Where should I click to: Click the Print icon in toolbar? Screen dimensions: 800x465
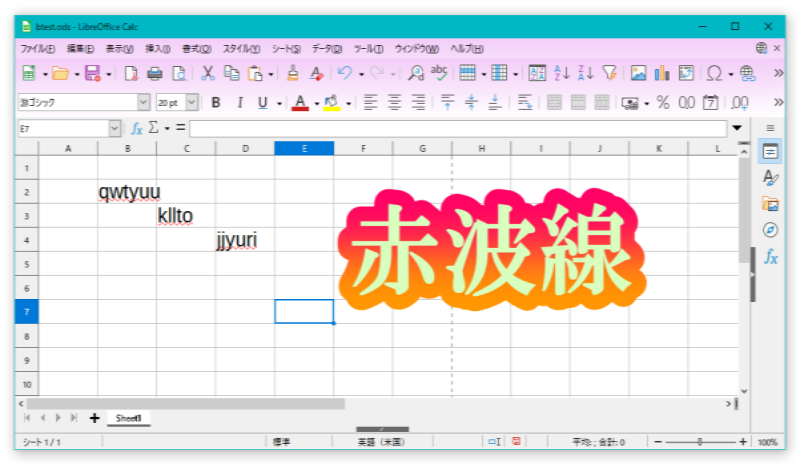click(x=155, y=73)
